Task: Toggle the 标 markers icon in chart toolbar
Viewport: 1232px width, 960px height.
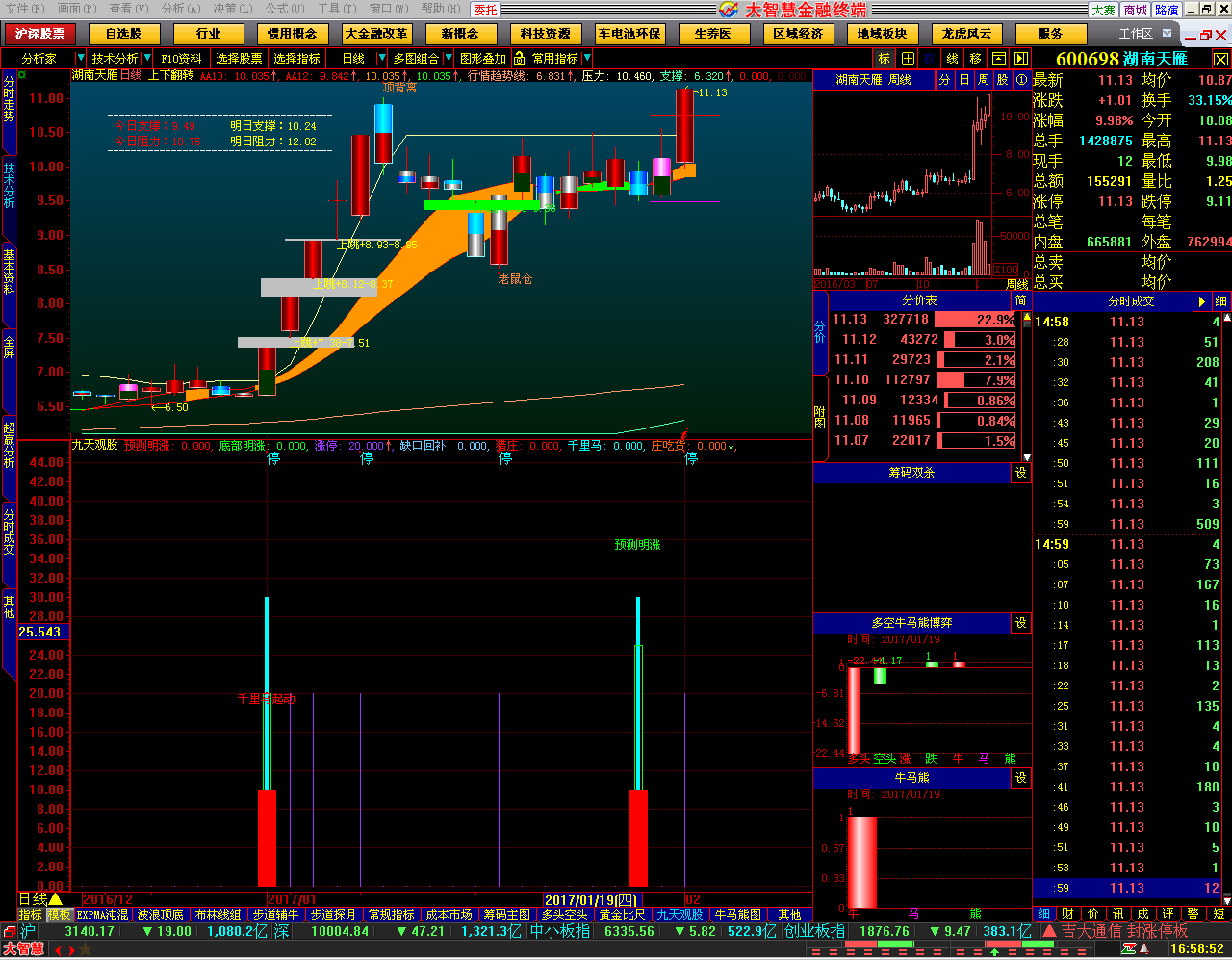Action: tap(885, 58)
